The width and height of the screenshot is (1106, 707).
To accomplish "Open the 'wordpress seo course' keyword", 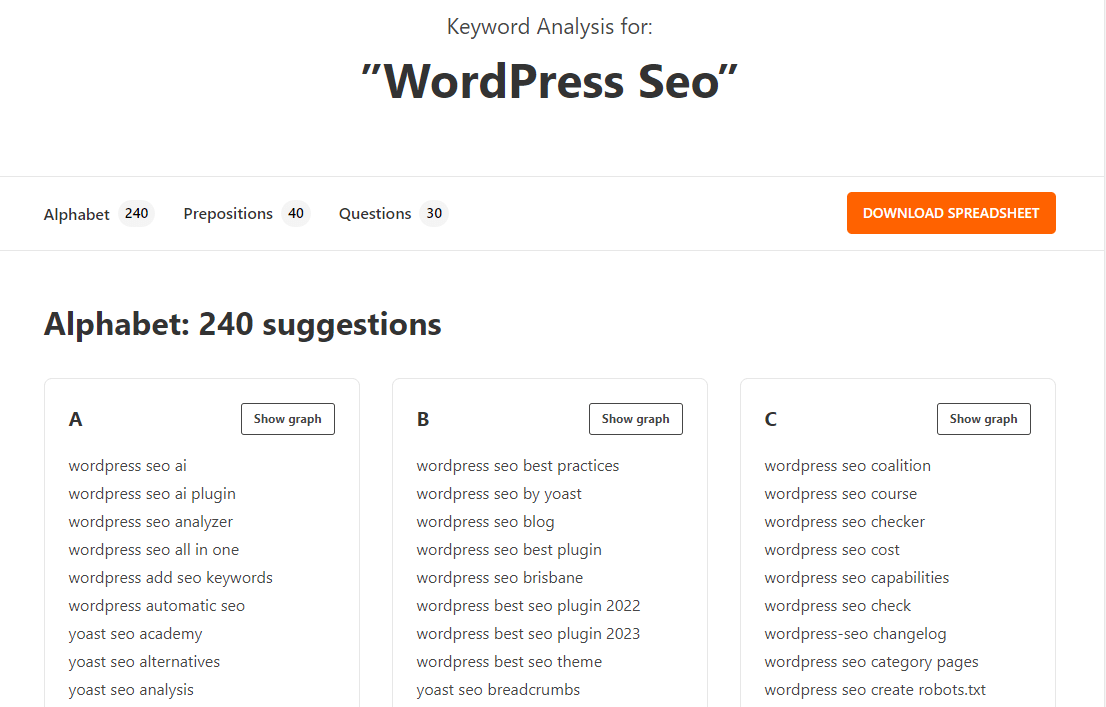I will pyautogui.click(x=840, y=493).
